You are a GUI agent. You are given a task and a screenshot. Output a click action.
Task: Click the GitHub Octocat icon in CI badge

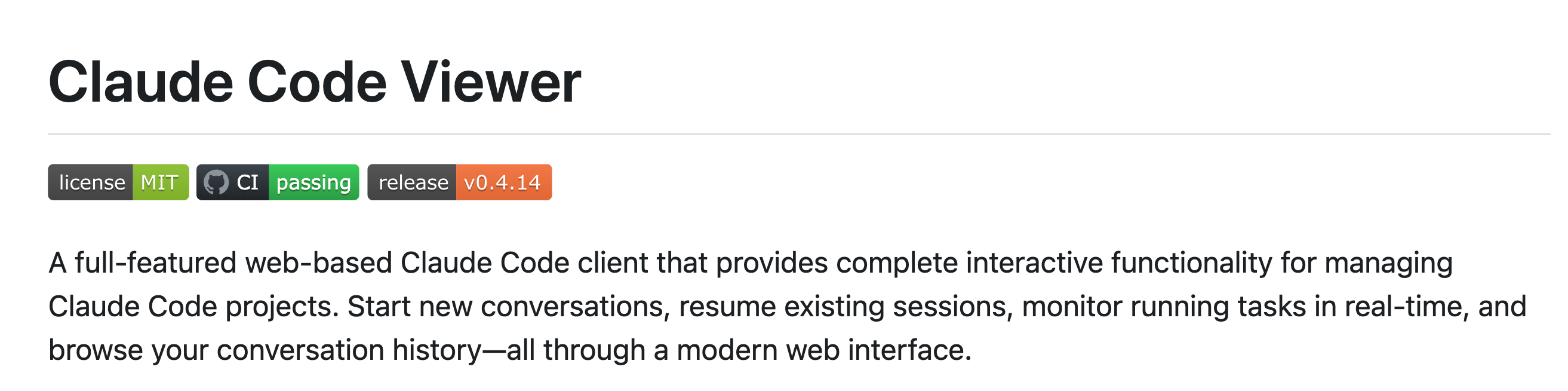click(216, 182)
